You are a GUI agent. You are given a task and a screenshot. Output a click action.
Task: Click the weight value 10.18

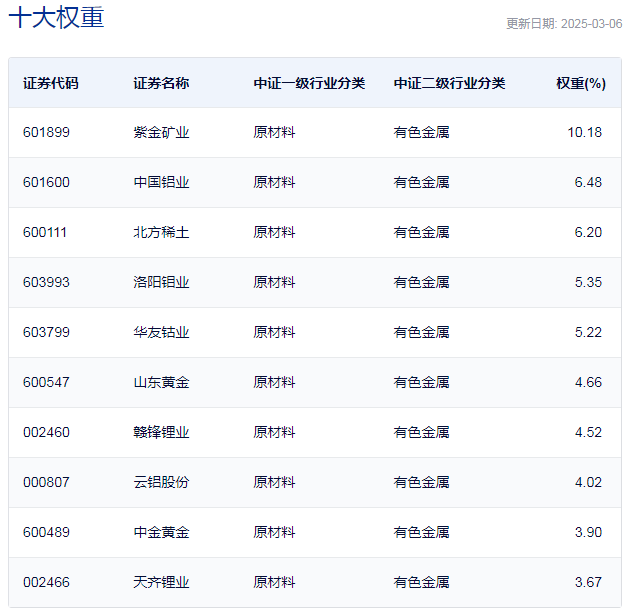pos(584,132)
